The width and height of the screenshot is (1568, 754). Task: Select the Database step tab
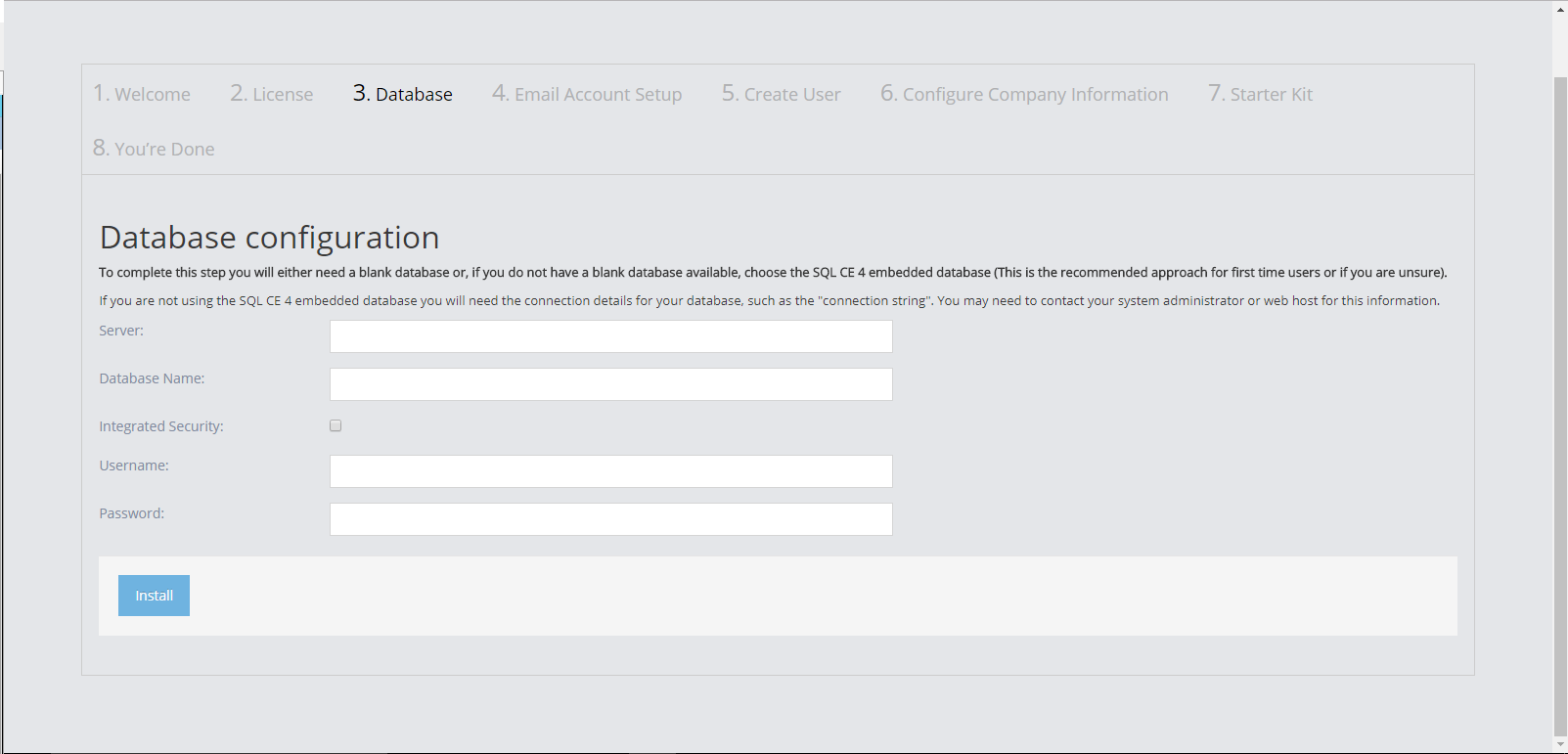[403, 94]
